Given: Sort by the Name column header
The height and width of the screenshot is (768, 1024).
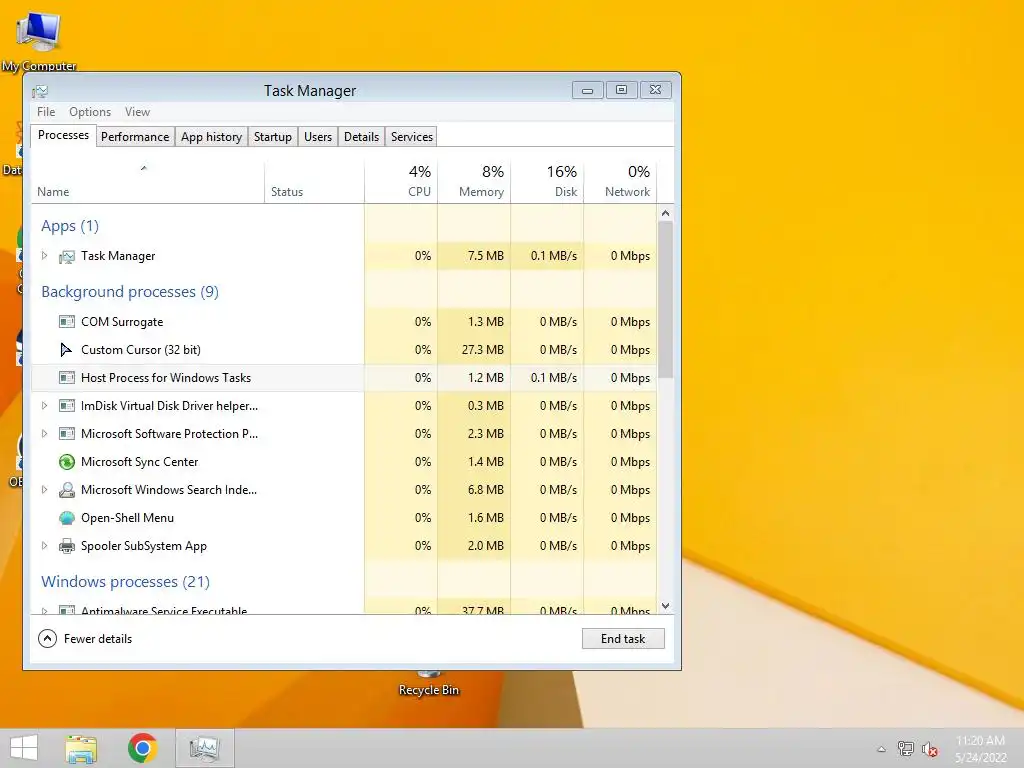Looking at the screenshot, I should (148, 182).
